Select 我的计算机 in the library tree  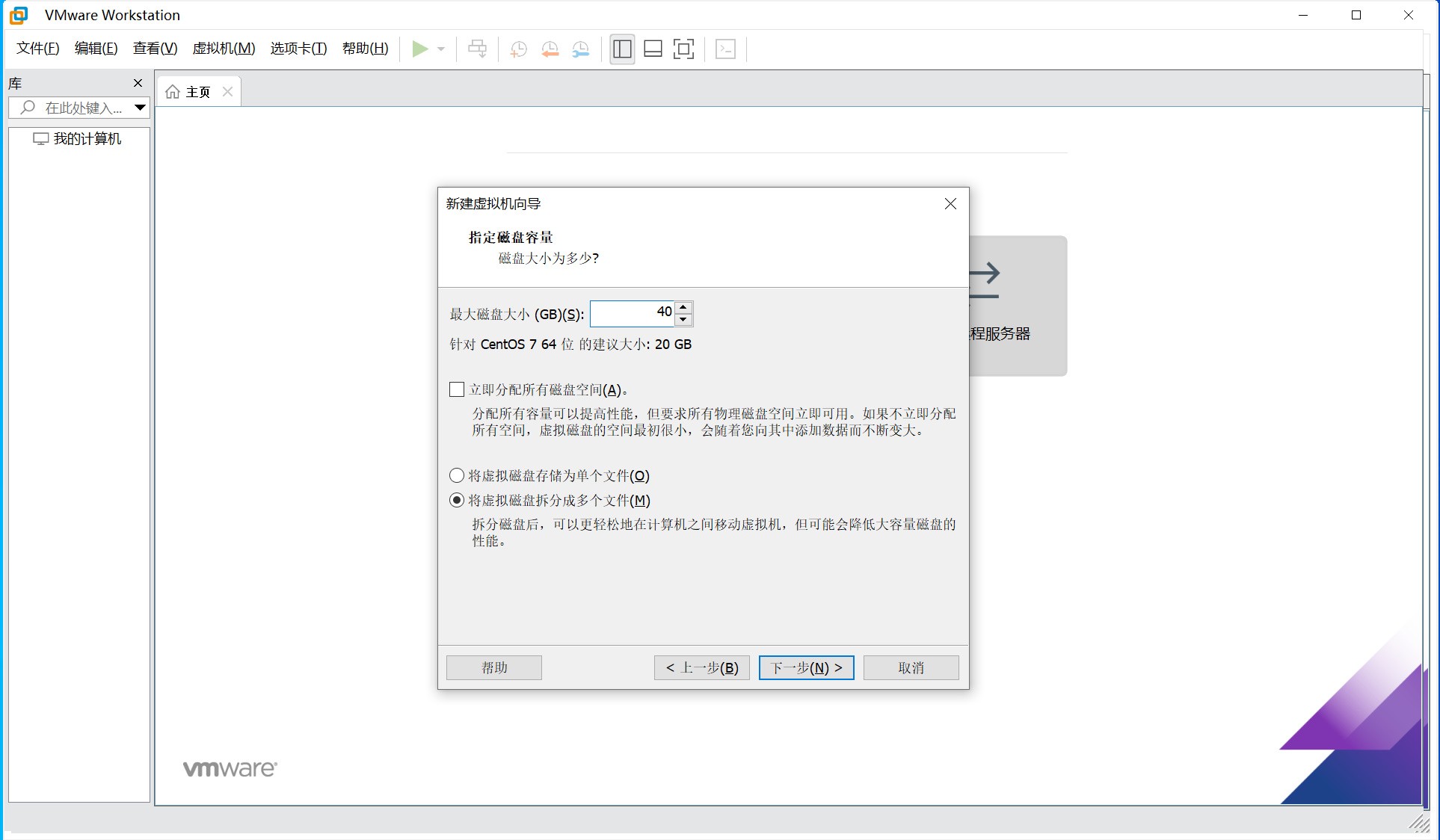click(x=87, y=139)
